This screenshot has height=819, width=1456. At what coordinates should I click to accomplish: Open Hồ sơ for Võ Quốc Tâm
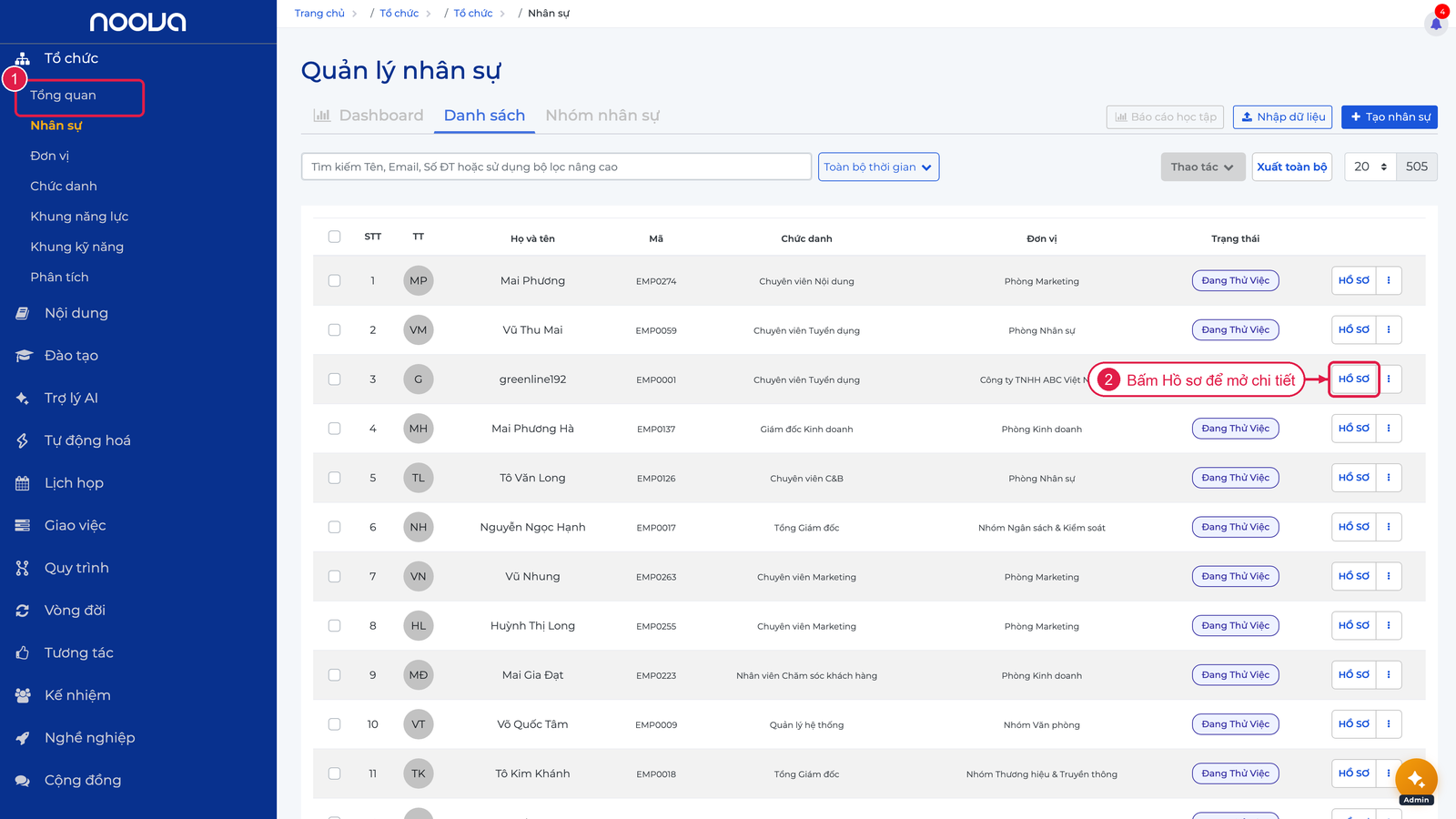pos(1353,723)
